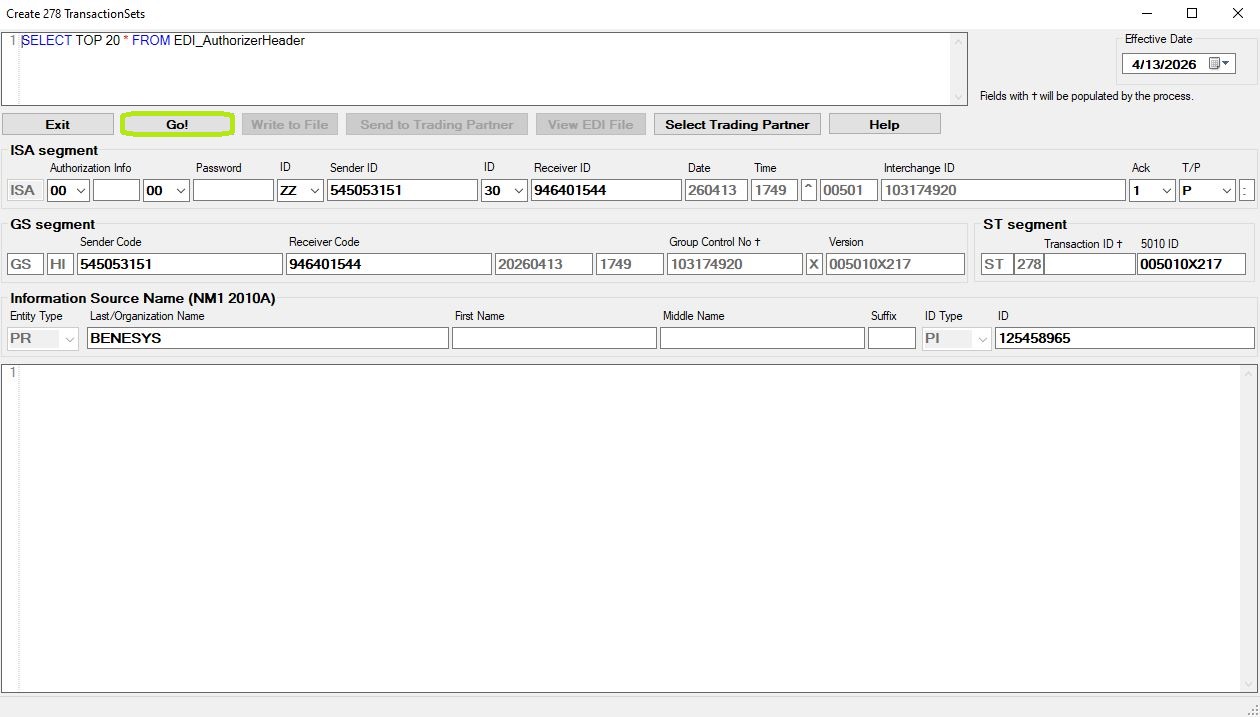The width and height of the screenshot is (1260, 717).
Task: Click the ISA Date field 260413
Action: (716, 190)
